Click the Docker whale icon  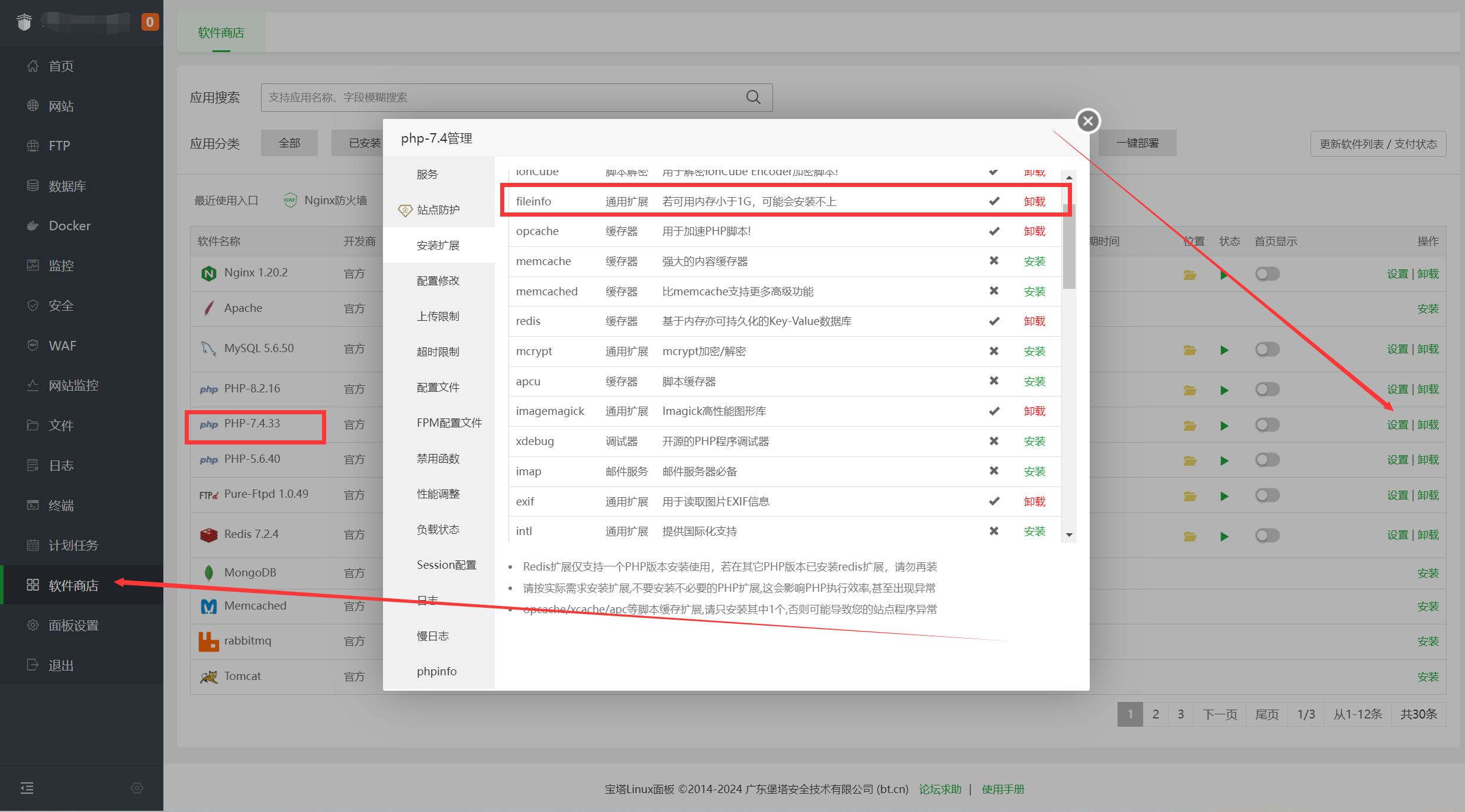pos(33,225)
